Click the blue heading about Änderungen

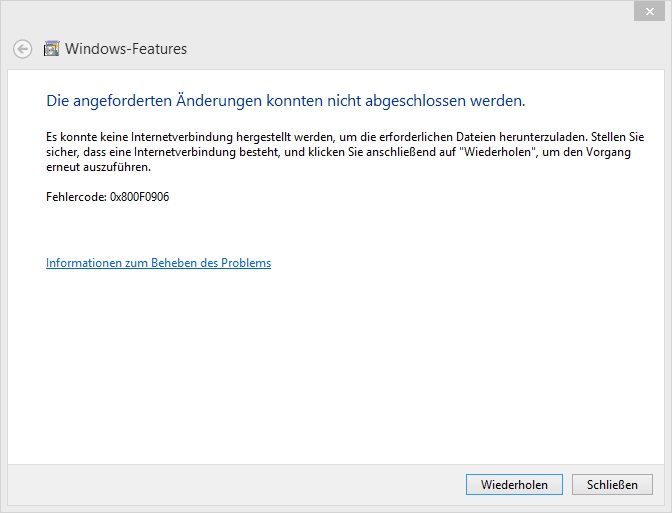click(x=285, y=101)
